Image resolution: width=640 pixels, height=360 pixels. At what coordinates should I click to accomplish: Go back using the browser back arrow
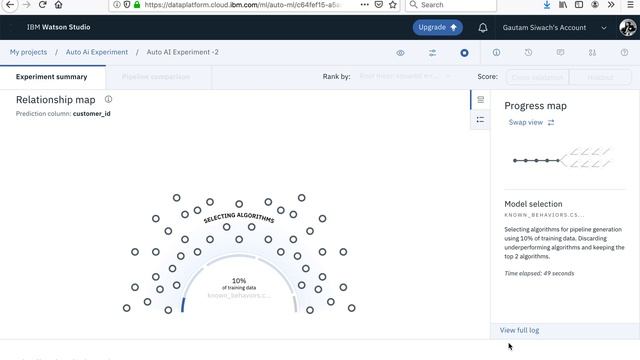[10, 4]
